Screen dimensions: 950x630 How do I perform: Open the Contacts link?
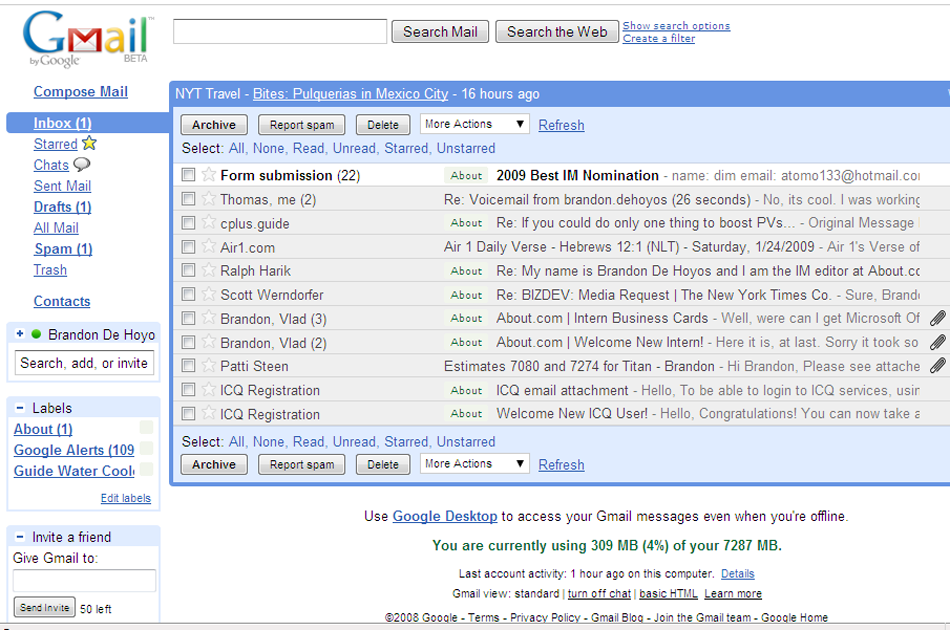pos(62,301)
